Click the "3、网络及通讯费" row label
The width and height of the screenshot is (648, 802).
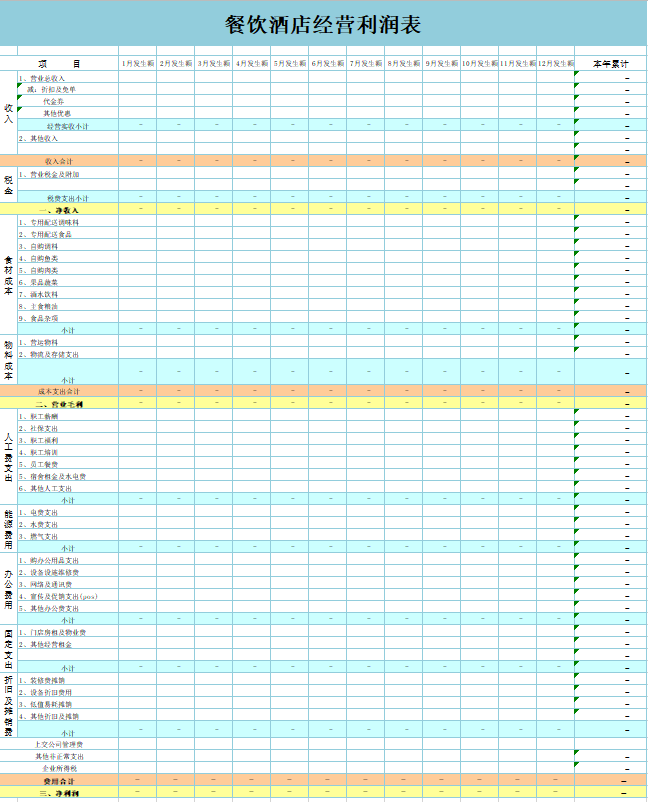[46, 585]
